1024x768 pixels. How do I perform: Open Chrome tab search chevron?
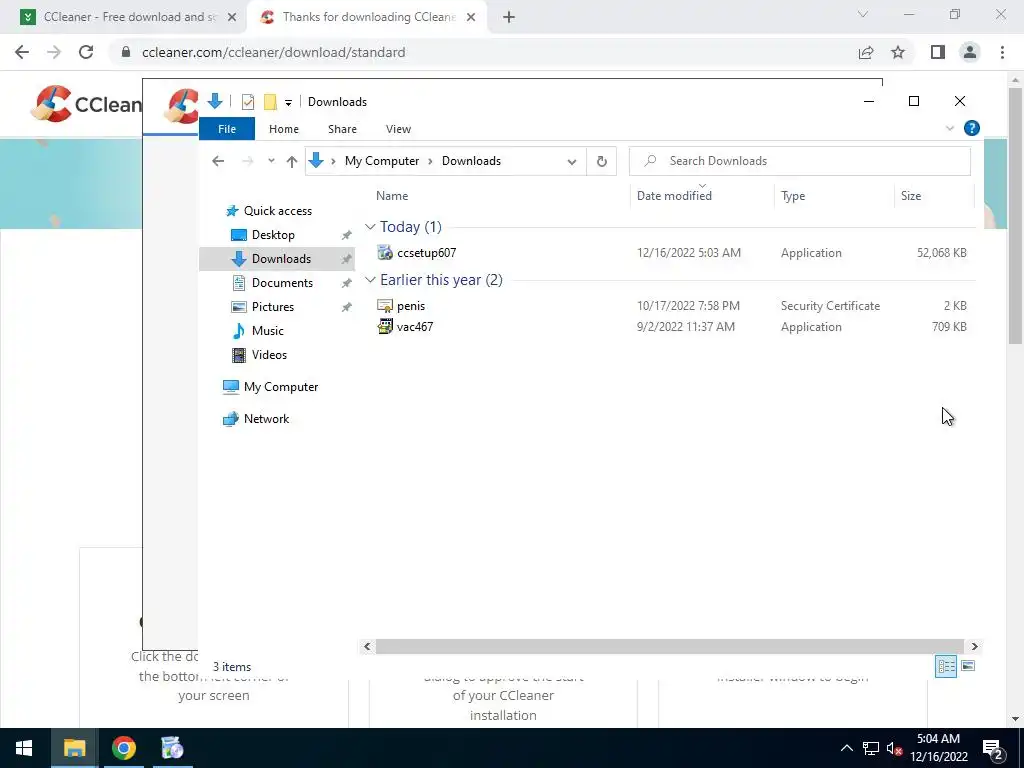(x=863, y=14)
